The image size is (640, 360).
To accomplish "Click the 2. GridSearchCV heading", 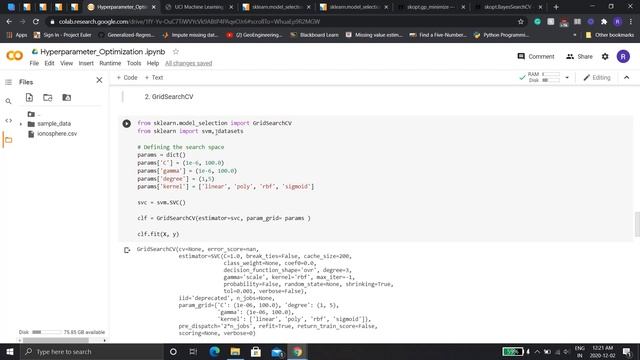I will pos(169,97).
